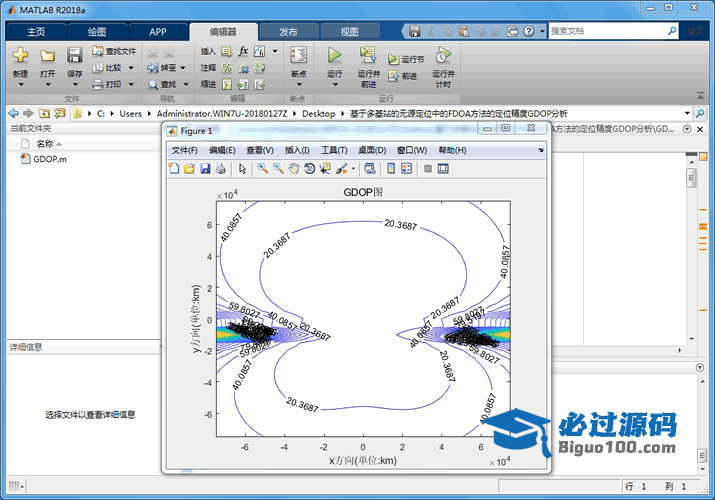
Task: Switch to the 发布 (Publish) tab
Action: 288,32
